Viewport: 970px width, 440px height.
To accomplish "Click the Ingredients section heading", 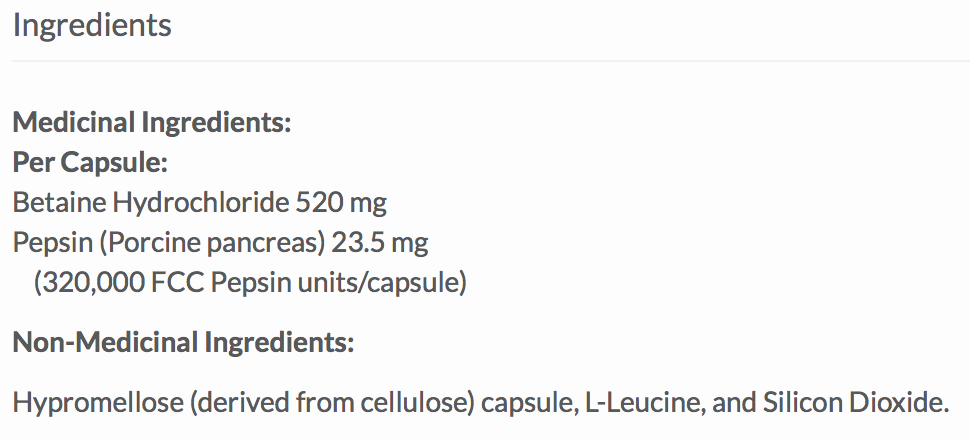I will pyautogui.click(x=92, y=25).
